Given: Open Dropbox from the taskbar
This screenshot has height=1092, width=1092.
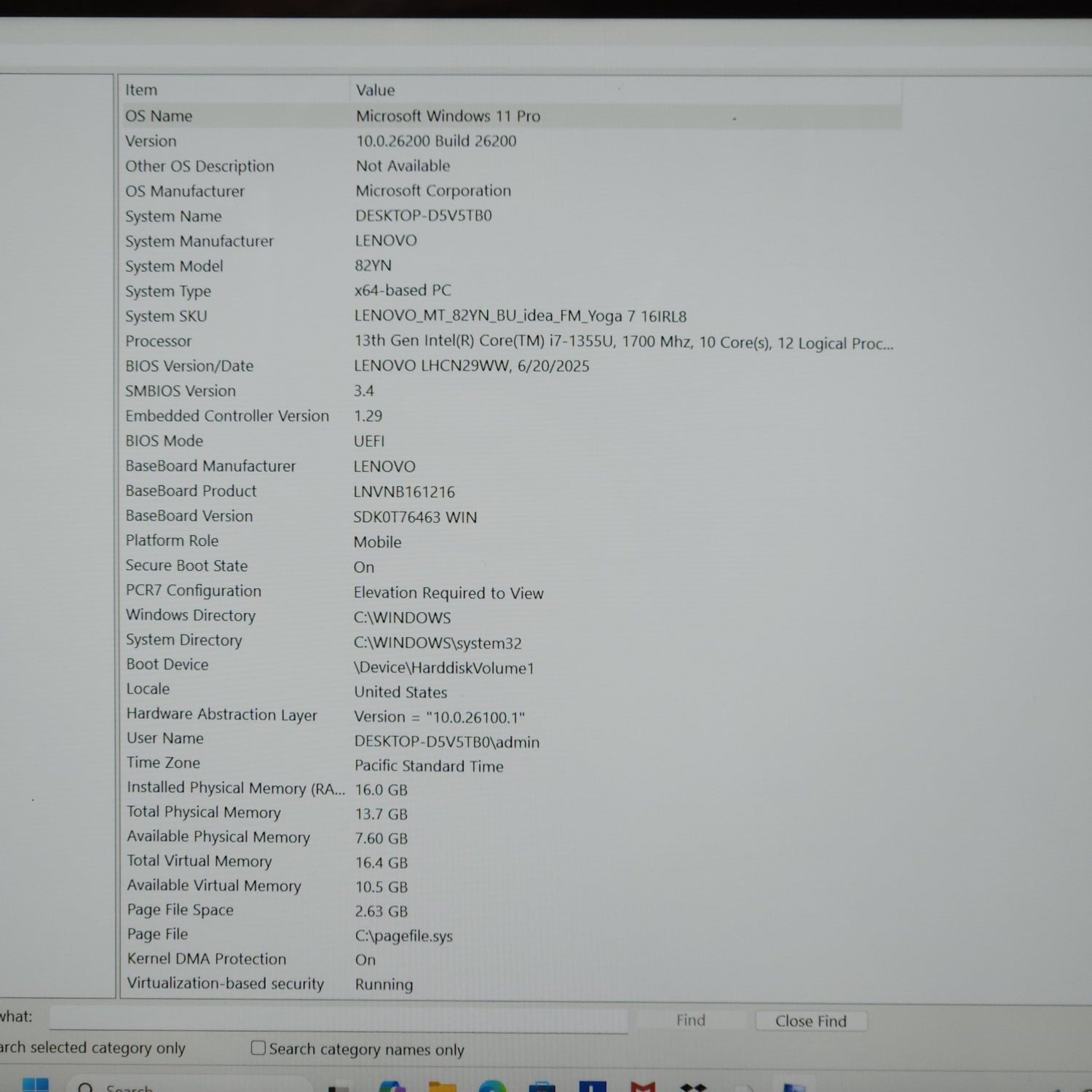Looking at the screenshot, I should tap(693, 1087).
